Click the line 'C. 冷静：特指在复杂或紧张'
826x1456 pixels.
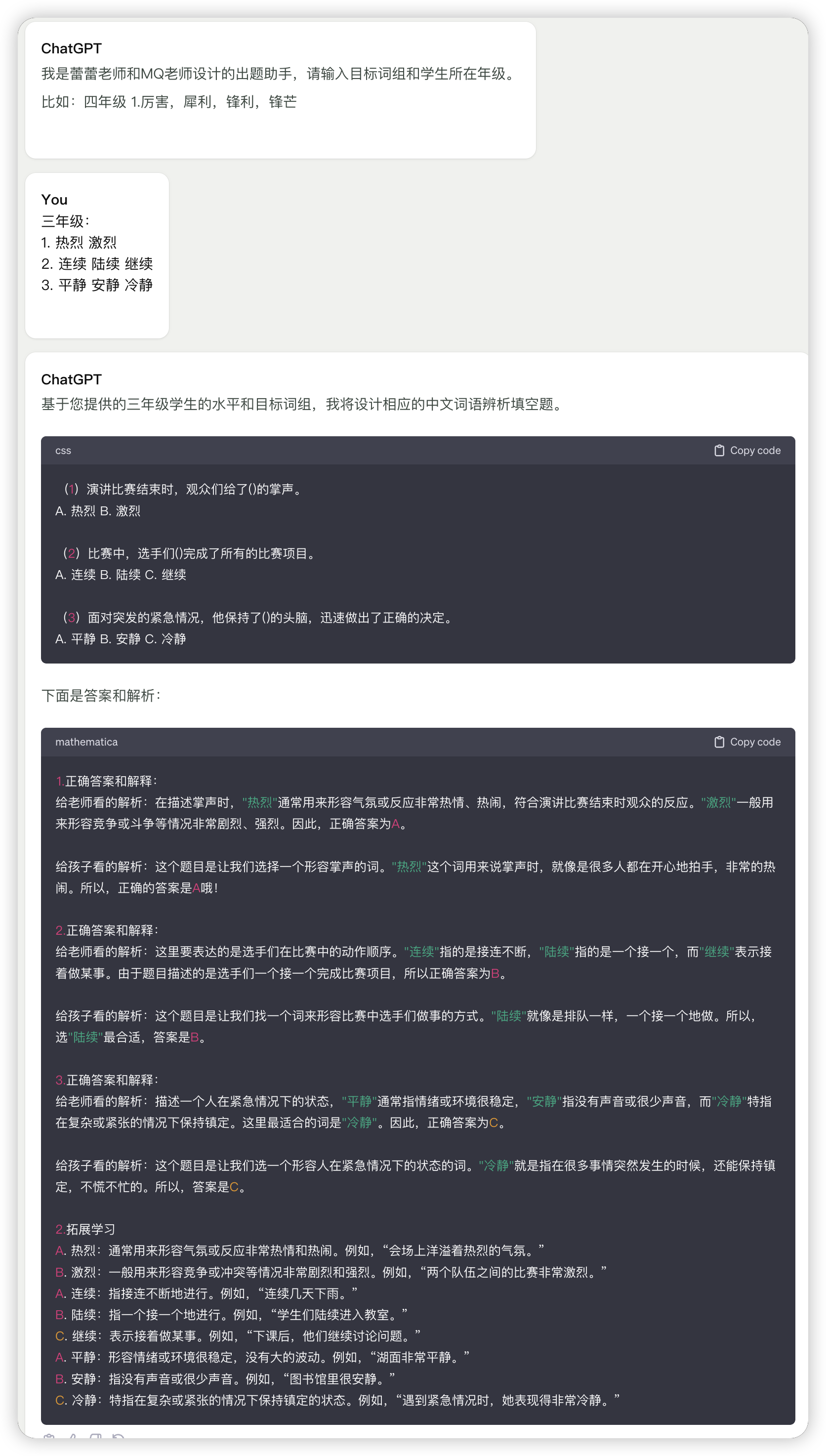coord(337,1400)
